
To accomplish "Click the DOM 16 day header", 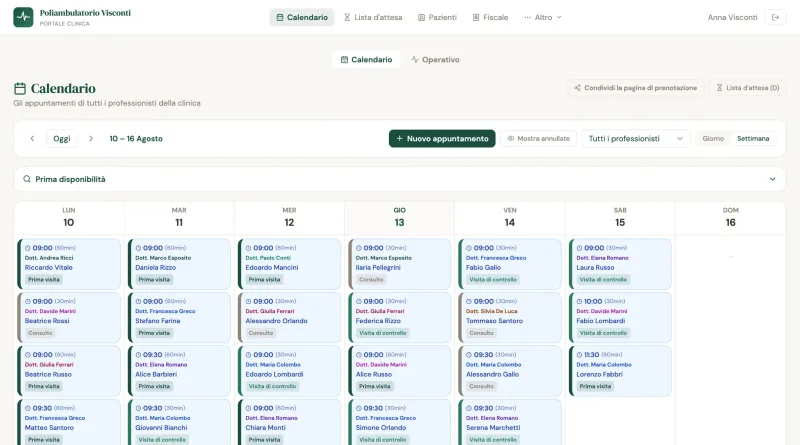I will tap(731, 218).
